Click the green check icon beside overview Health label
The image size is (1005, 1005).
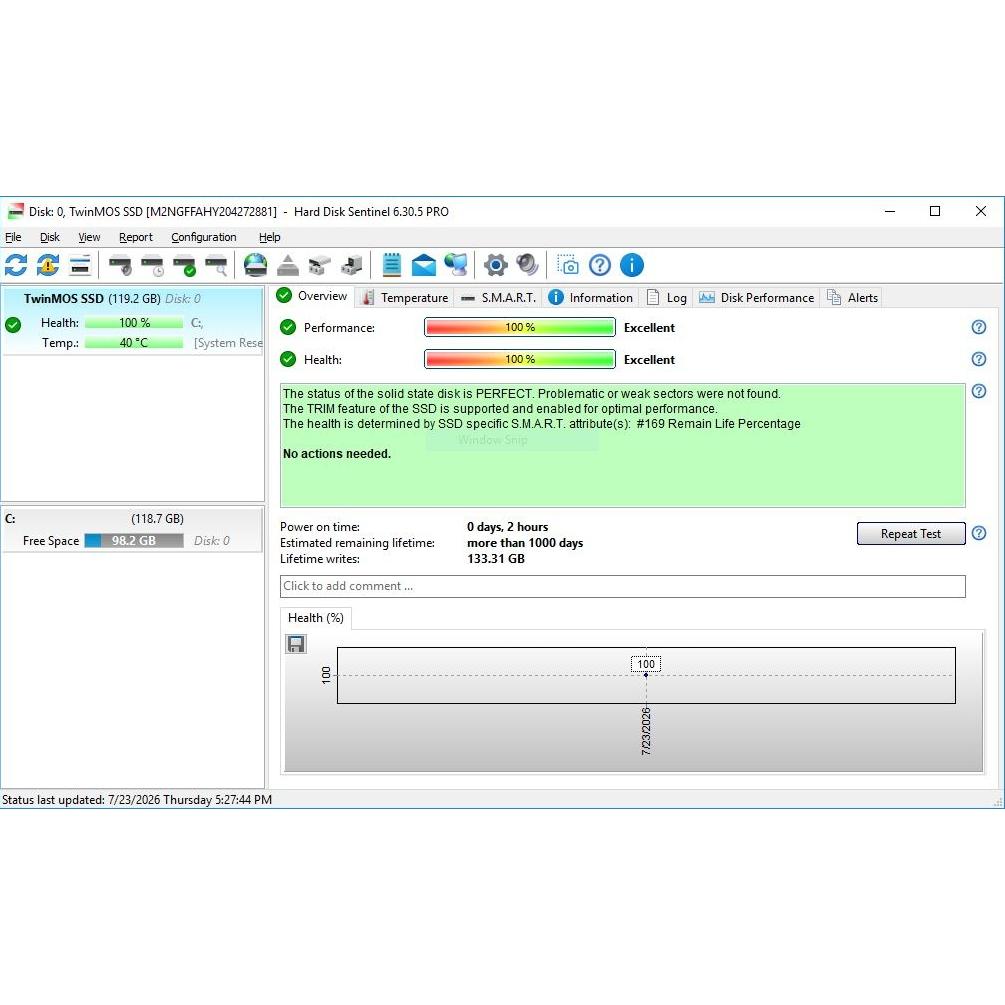288,359
